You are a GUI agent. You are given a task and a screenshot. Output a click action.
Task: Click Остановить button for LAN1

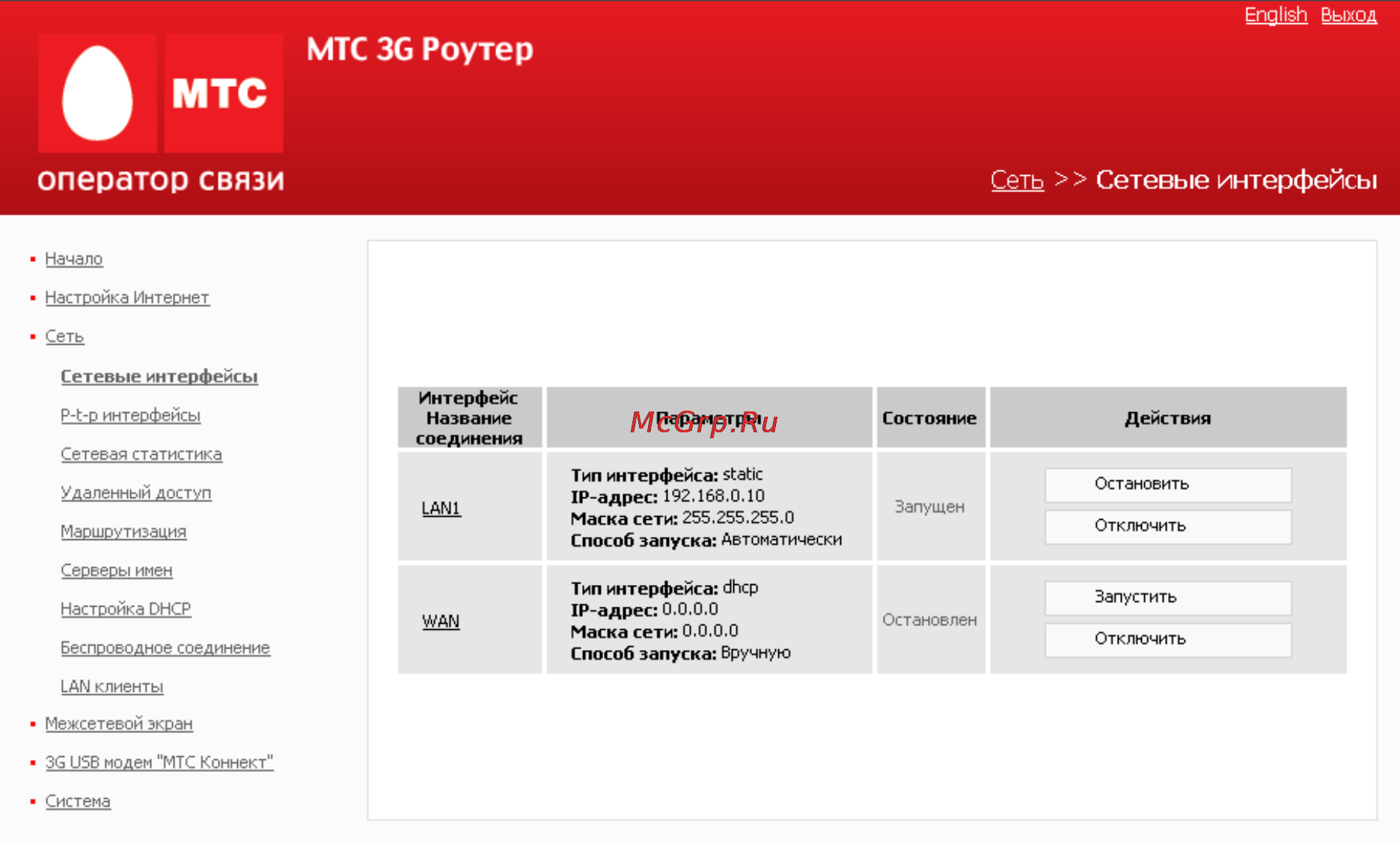point(1168,484)
